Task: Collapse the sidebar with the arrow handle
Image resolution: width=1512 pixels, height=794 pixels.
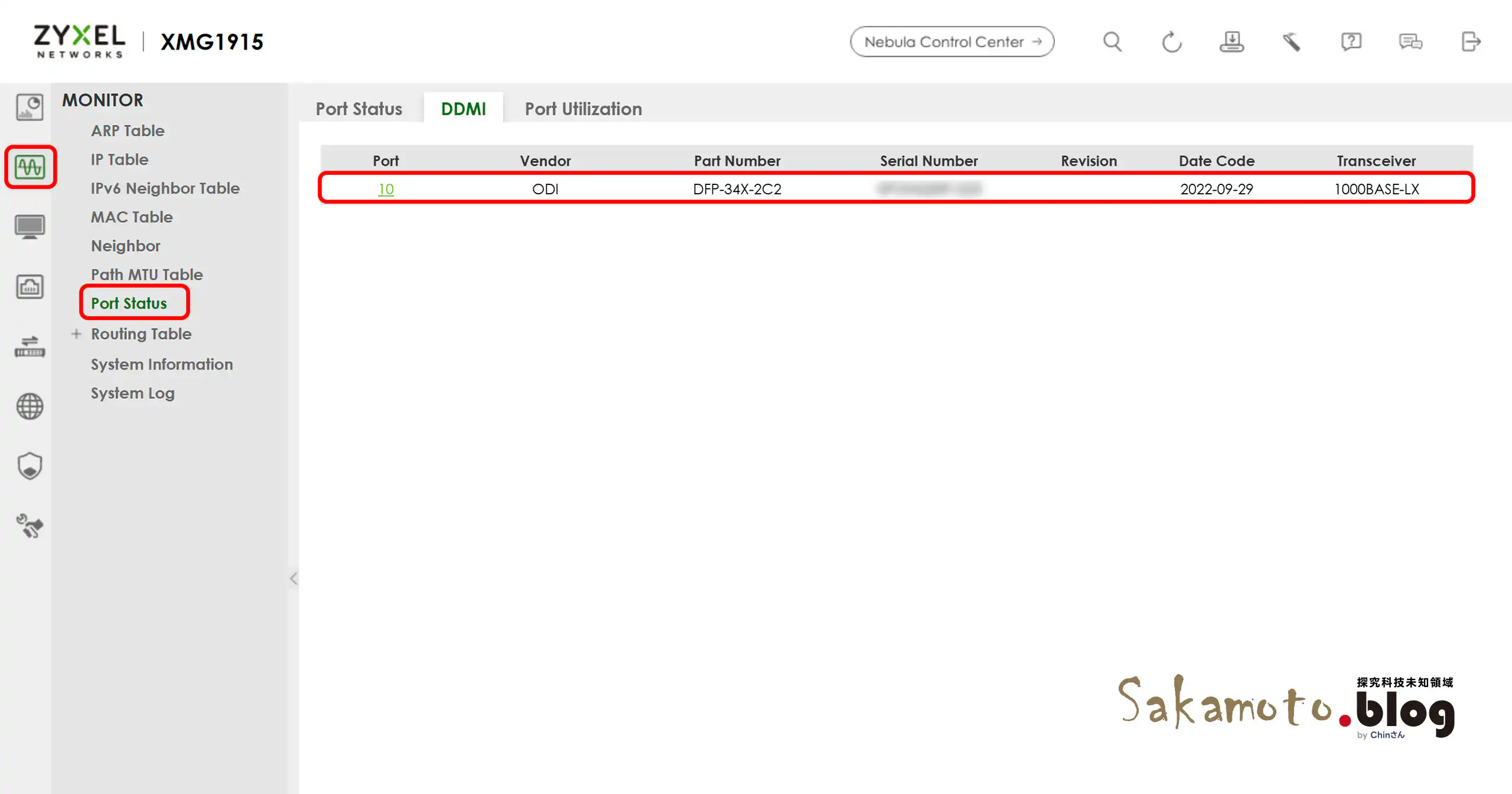Action: [294, 578]
